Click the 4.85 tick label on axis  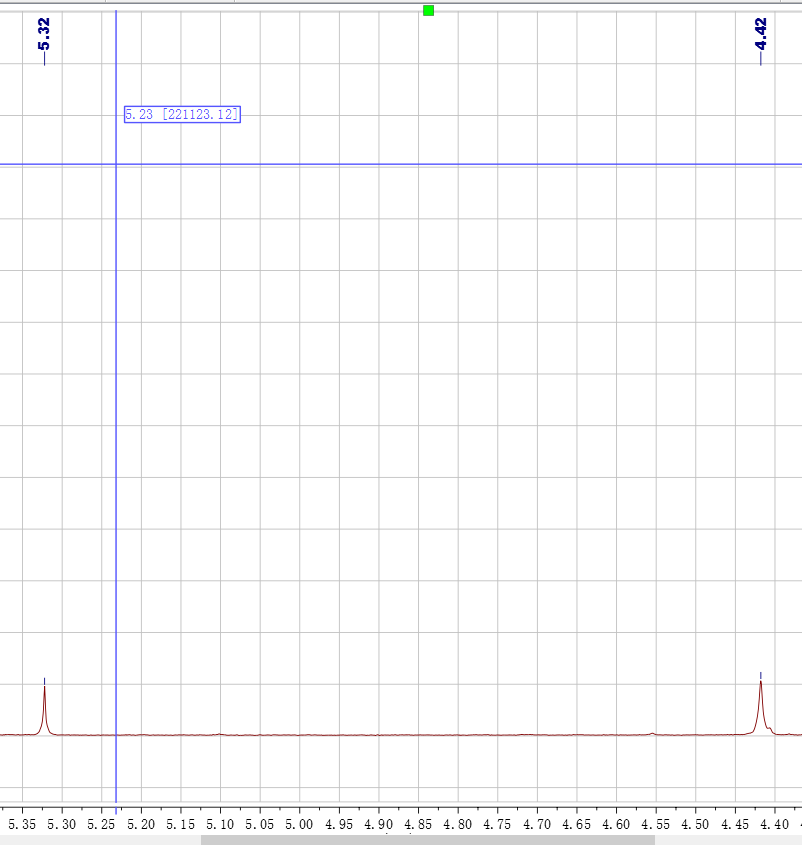coord(418,825)
